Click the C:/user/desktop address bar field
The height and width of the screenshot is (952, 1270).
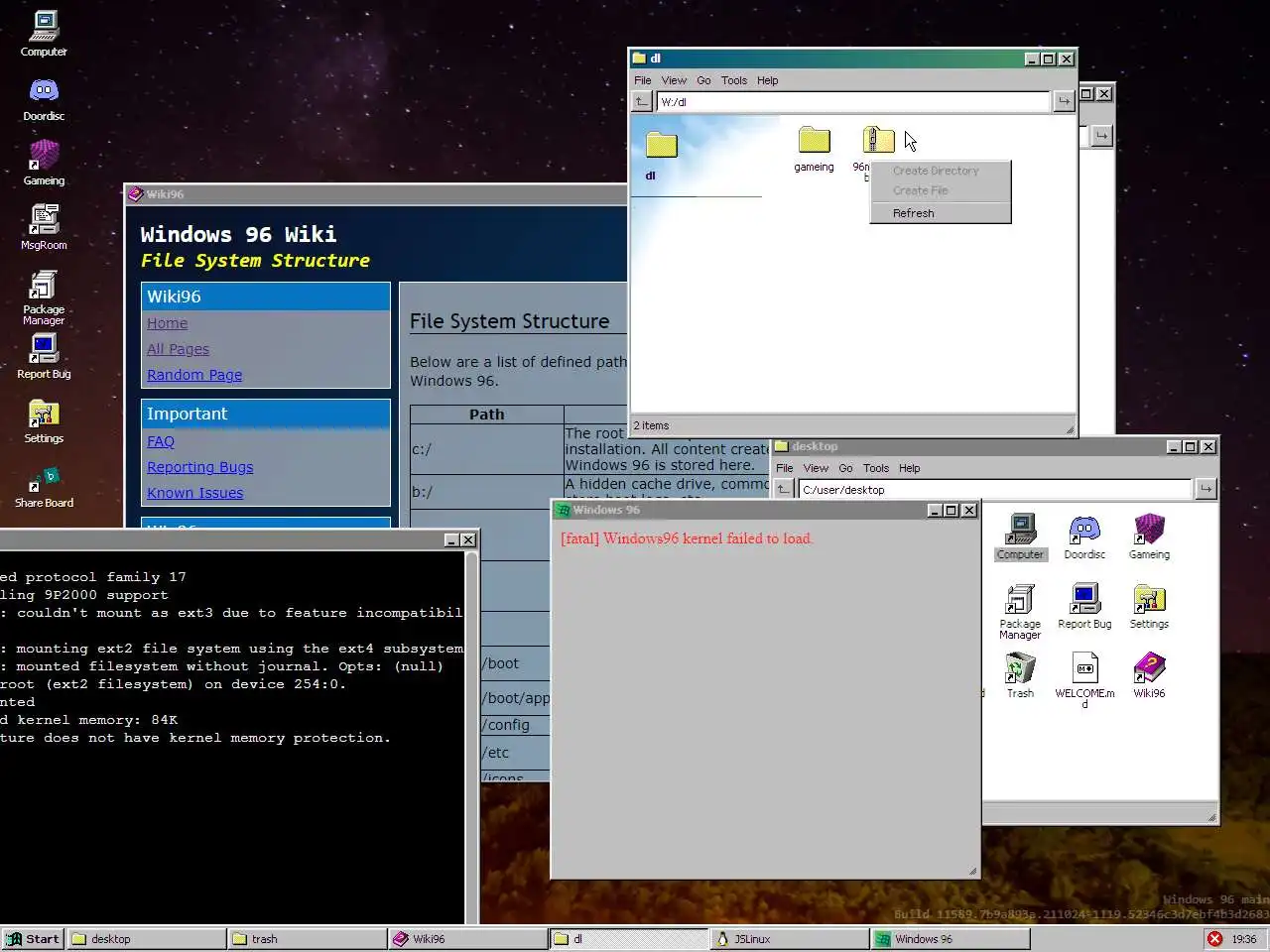(x=995, y=489)
